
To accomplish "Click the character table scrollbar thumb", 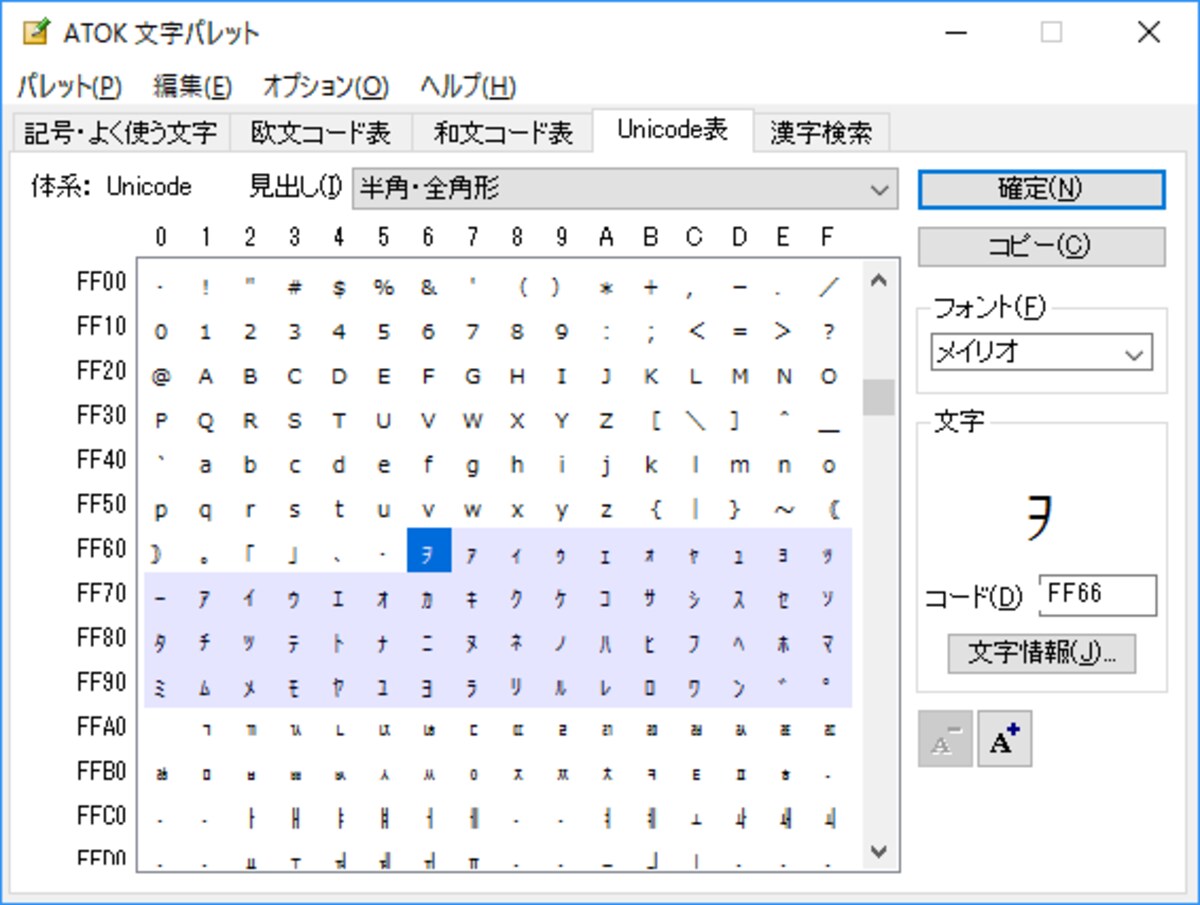I will [879, 397].
